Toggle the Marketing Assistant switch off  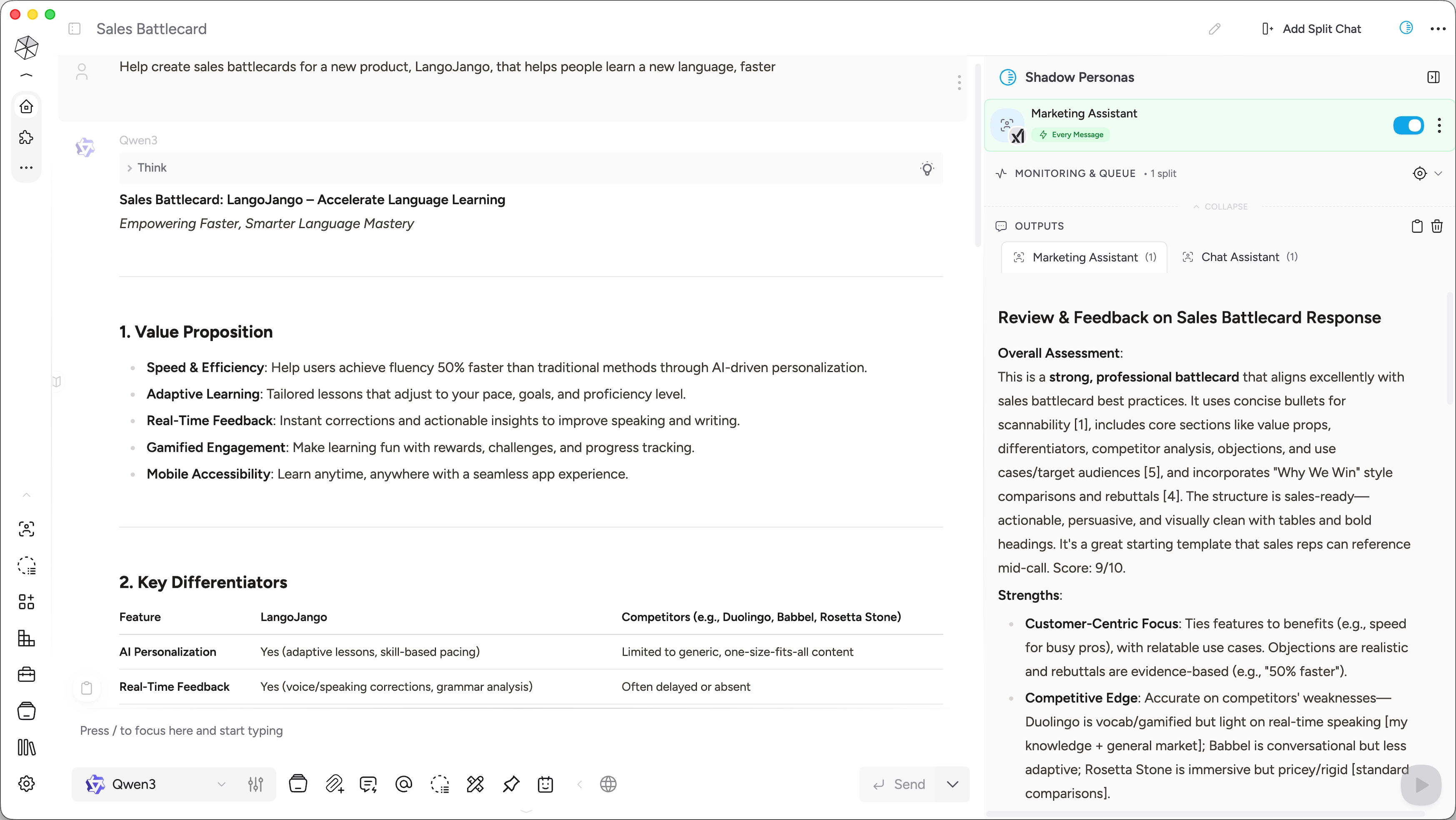(1408, 125)
